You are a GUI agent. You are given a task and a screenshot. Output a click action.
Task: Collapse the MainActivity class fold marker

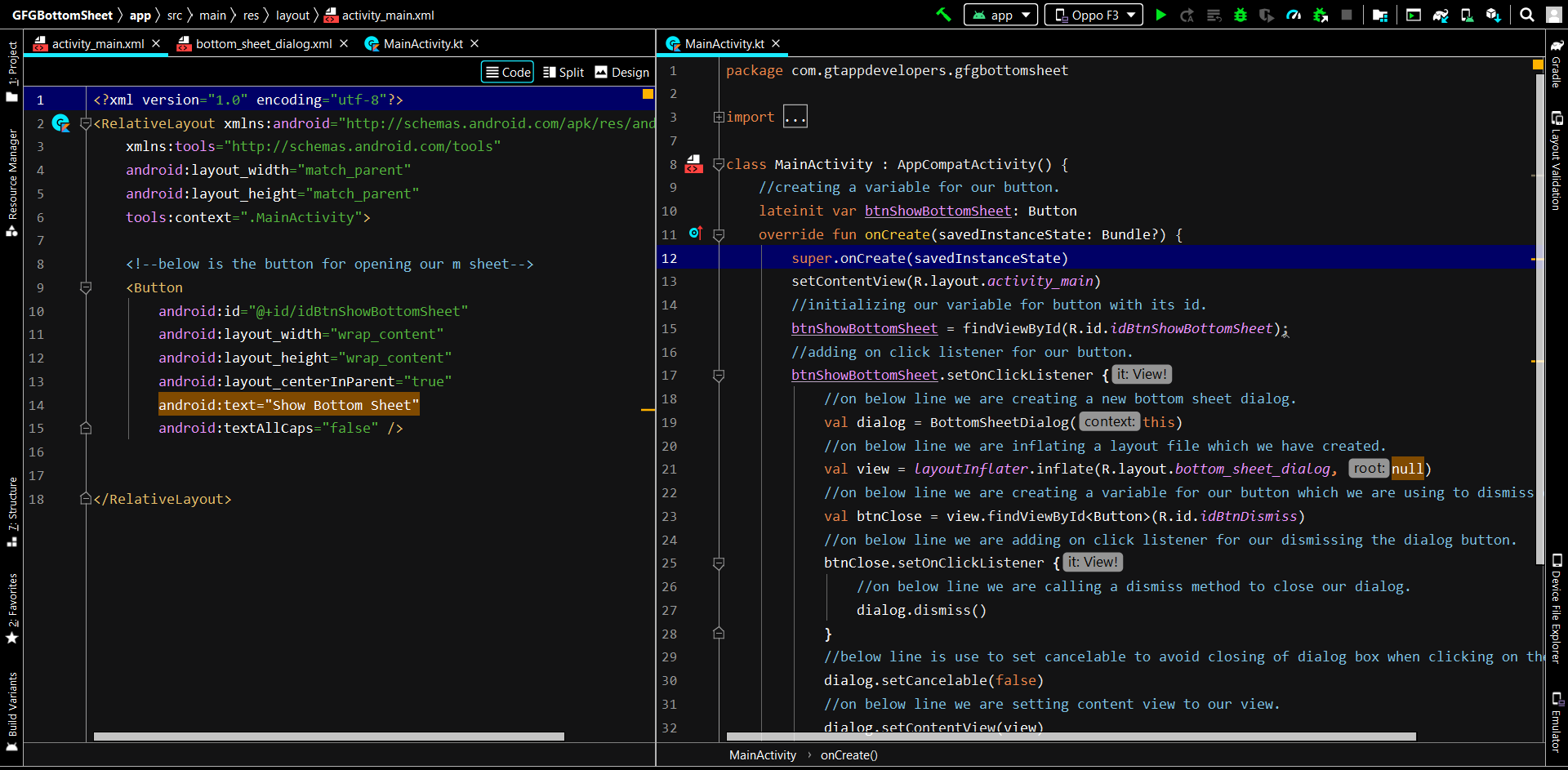[719, 164]
